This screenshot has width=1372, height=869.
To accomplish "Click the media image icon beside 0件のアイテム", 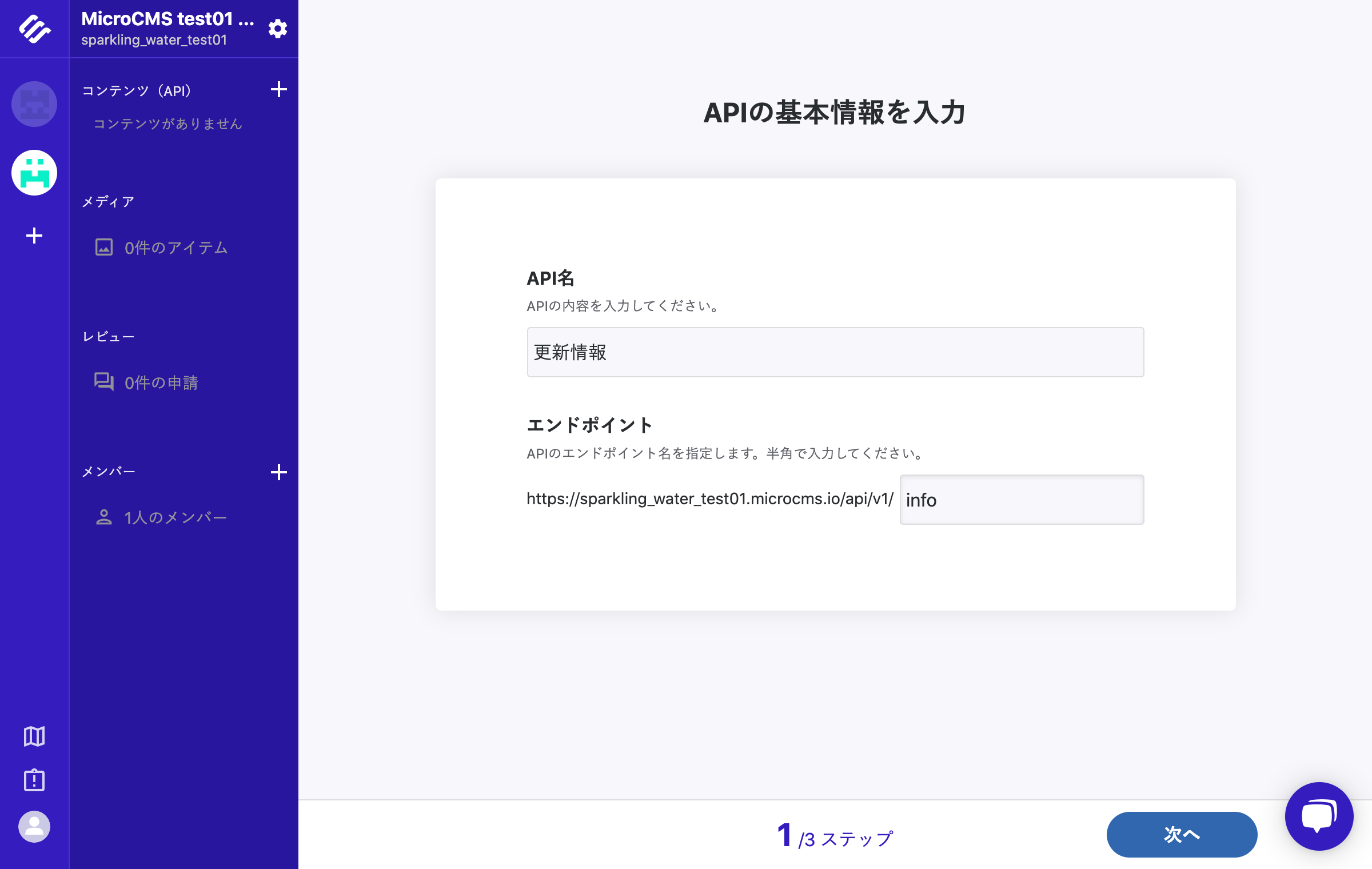I will click(x=104, y=248).
